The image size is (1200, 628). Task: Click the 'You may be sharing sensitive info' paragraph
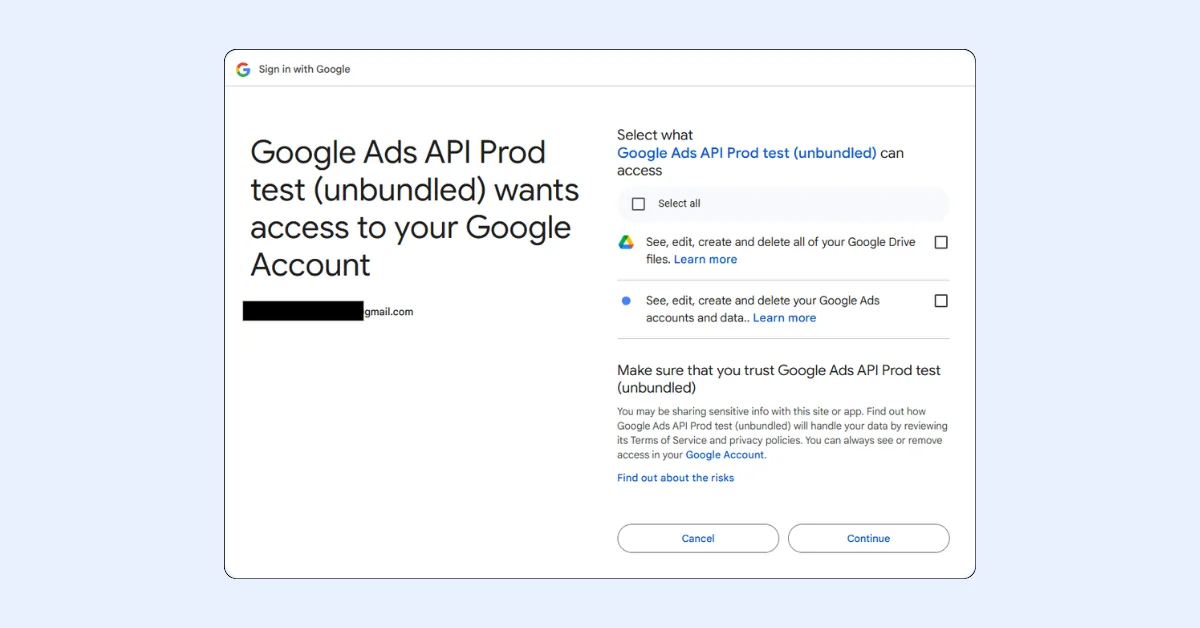pyautogui.click(x=780, y=433)
